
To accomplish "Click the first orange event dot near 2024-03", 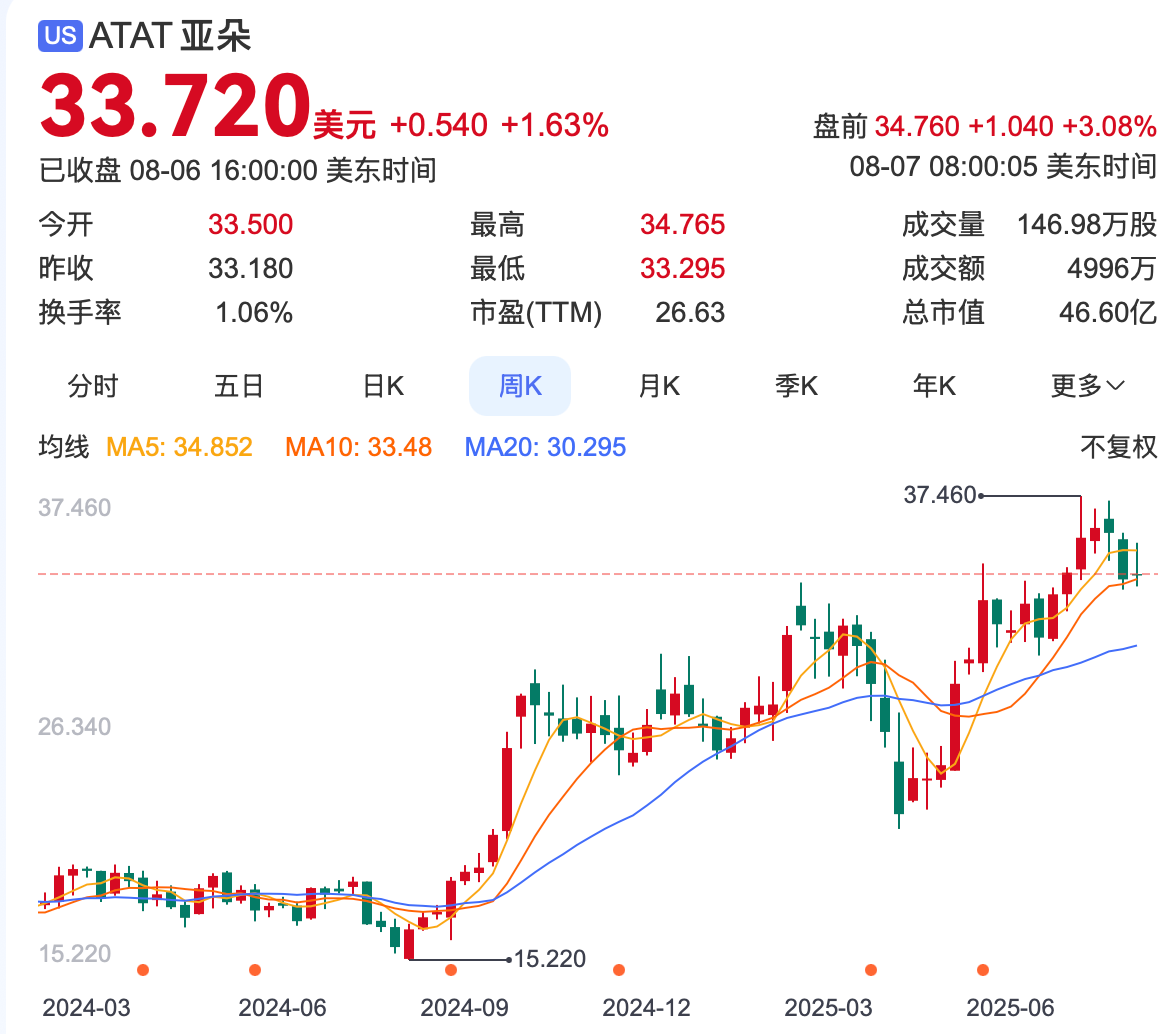I will pyautogui.click(x=143, y=969).
